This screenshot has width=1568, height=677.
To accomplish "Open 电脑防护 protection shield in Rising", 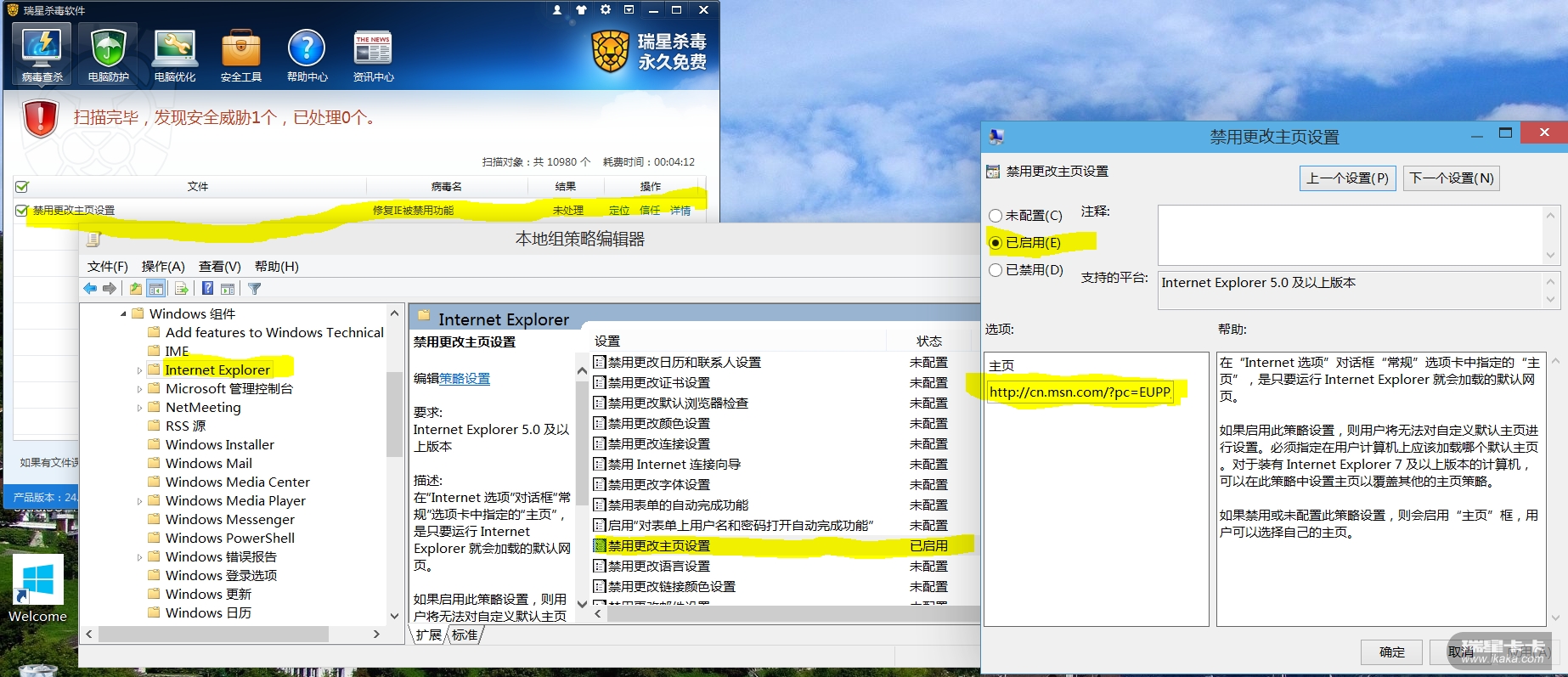I will coord(108,54).
